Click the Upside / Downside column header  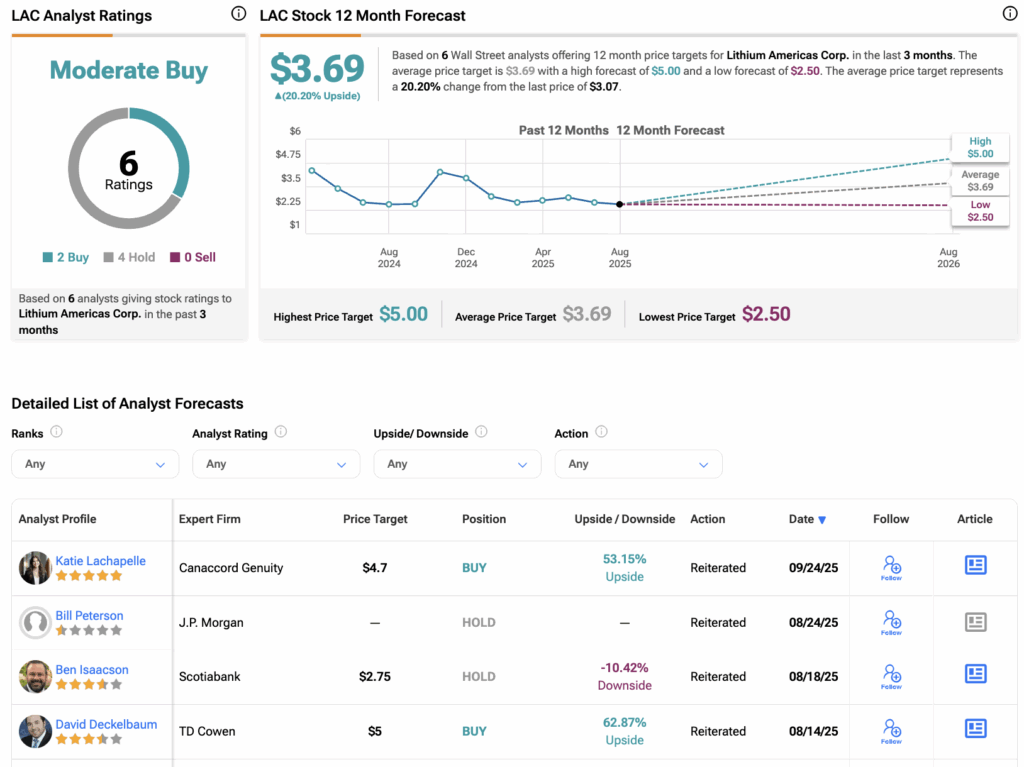click(625, 519)
